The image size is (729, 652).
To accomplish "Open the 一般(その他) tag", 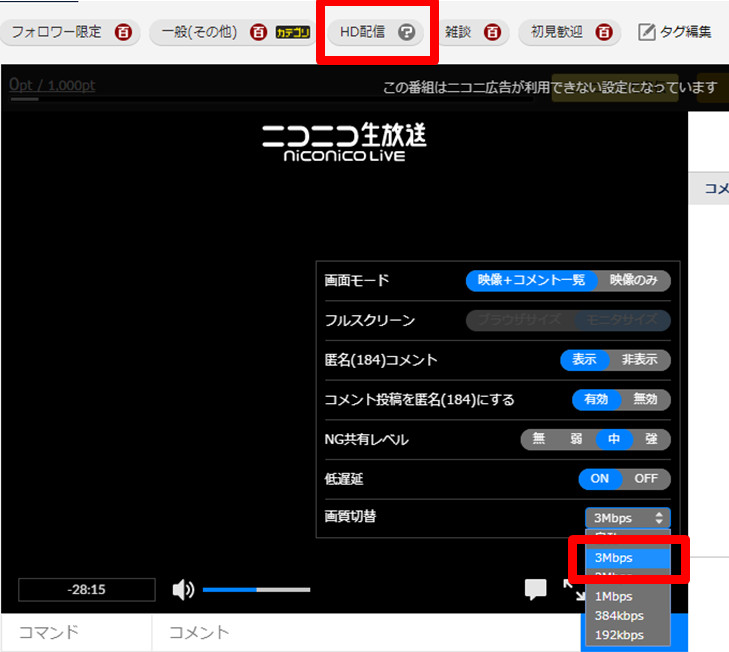I will tap(199, 32).
